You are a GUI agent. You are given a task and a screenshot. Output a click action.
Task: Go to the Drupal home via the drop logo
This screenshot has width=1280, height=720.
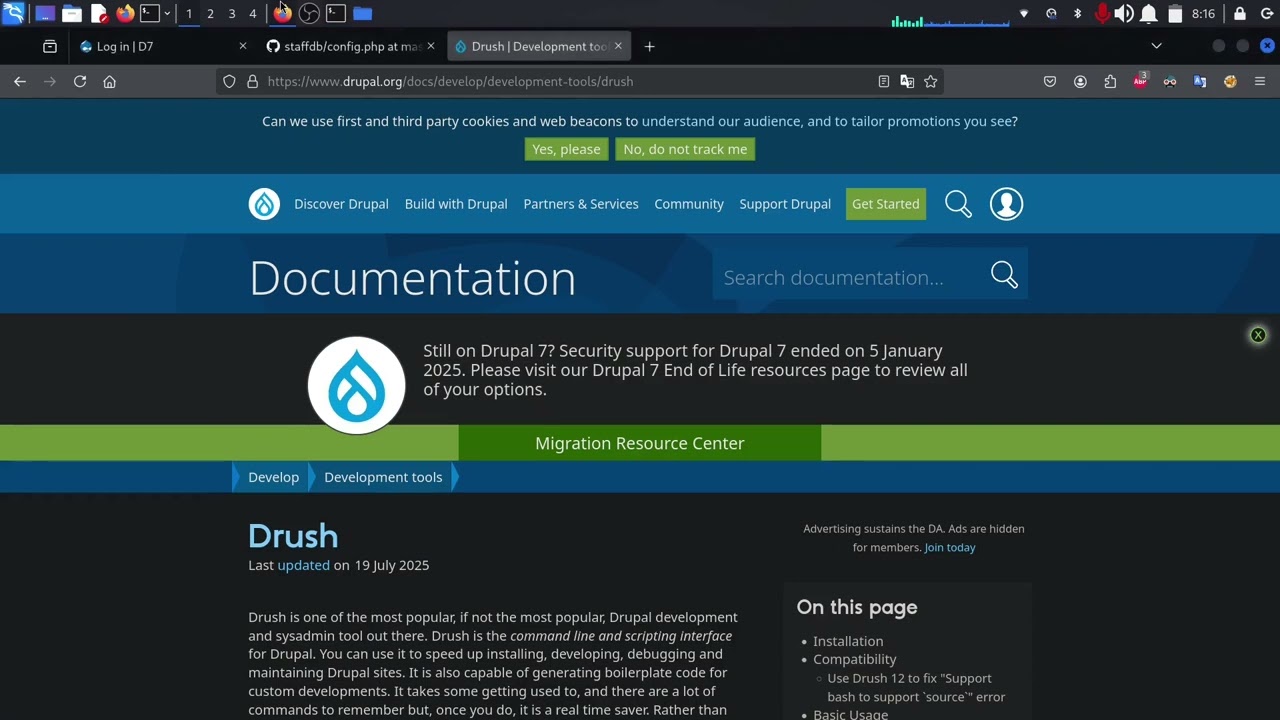click(264, 204)
